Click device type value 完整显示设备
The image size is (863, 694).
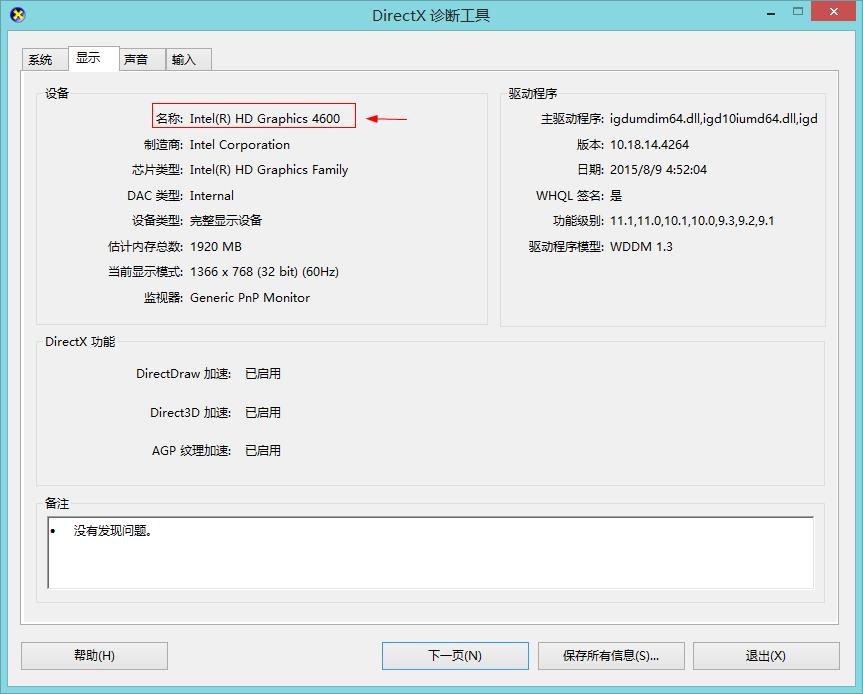pos(226,221)
